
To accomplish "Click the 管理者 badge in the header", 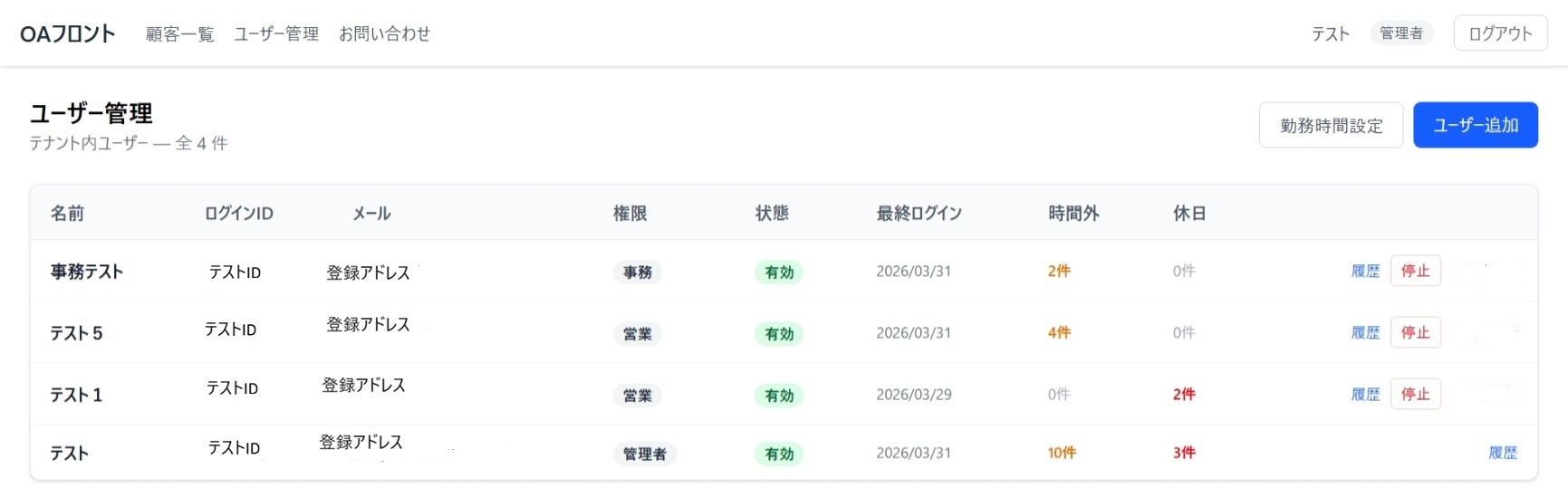I will 1400,34.
